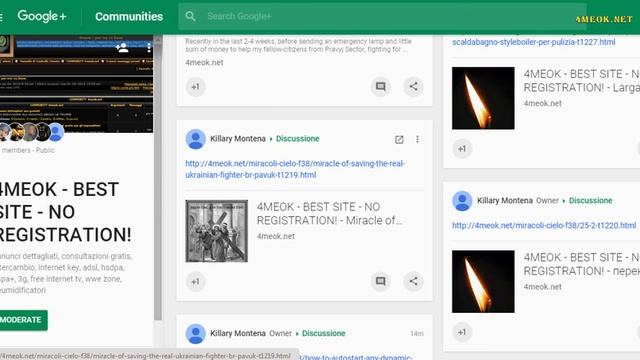Open Discussione category on the 14m post
The image size is (640, 360).
324,333
